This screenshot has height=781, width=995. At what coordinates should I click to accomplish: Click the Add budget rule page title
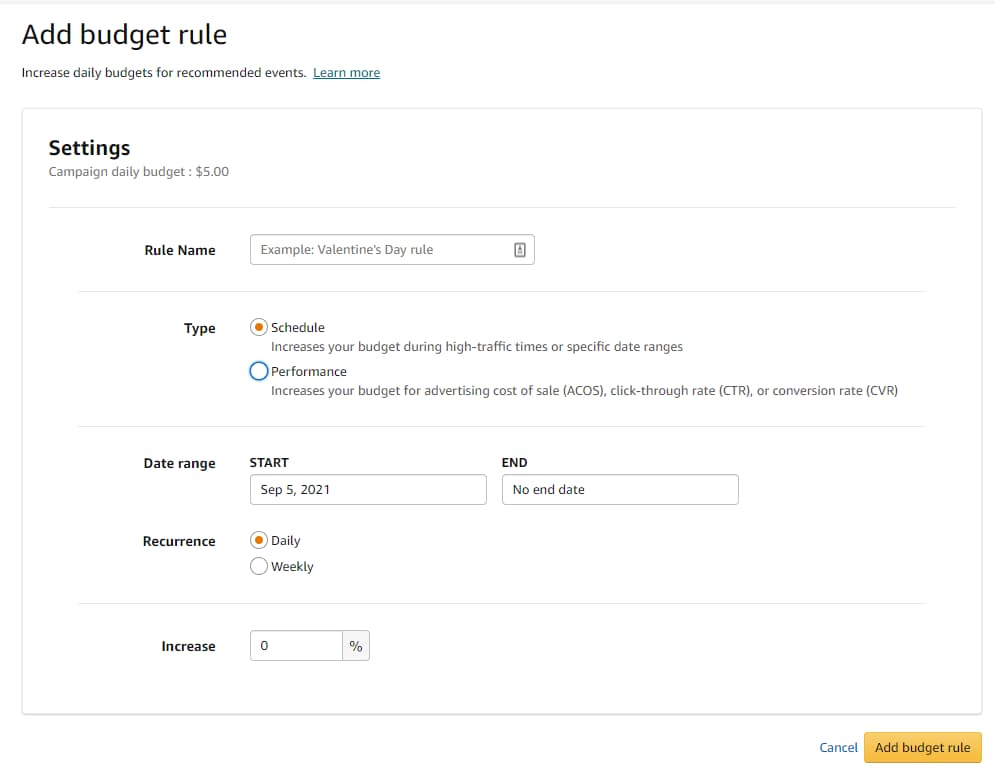click(x=124, y=35)
